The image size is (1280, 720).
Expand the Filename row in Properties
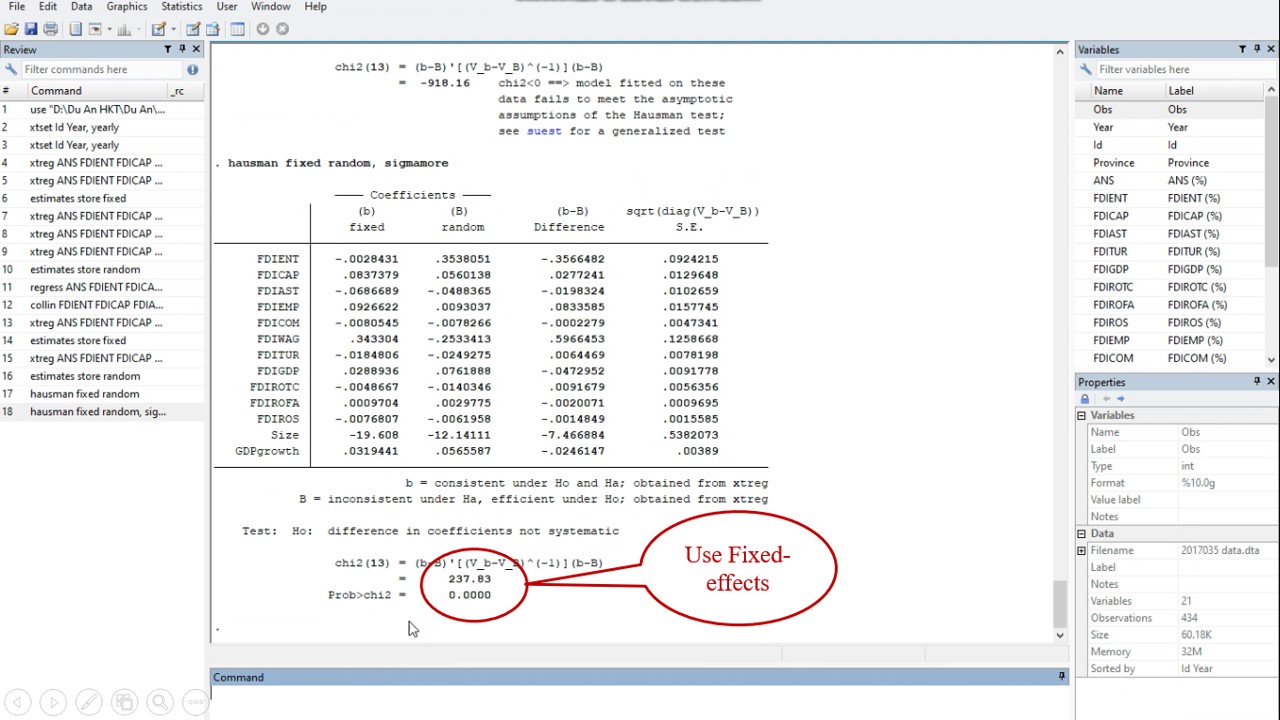pos(1081,551)
